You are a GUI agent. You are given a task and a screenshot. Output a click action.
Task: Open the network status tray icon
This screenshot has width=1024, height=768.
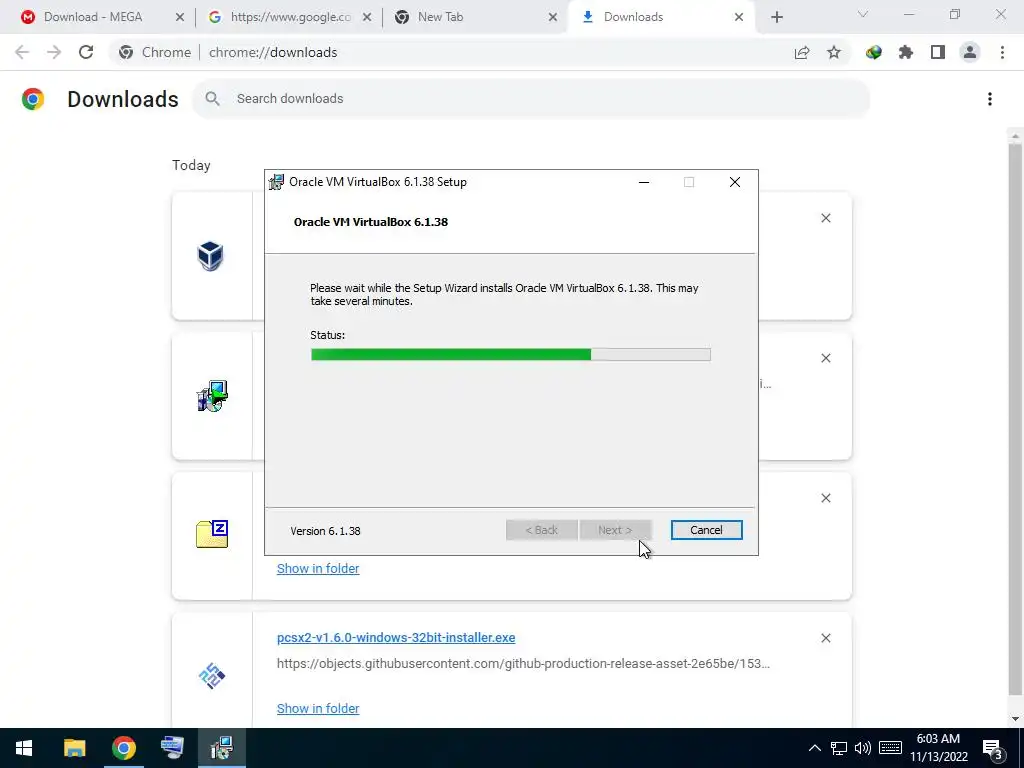click(839, 748)
